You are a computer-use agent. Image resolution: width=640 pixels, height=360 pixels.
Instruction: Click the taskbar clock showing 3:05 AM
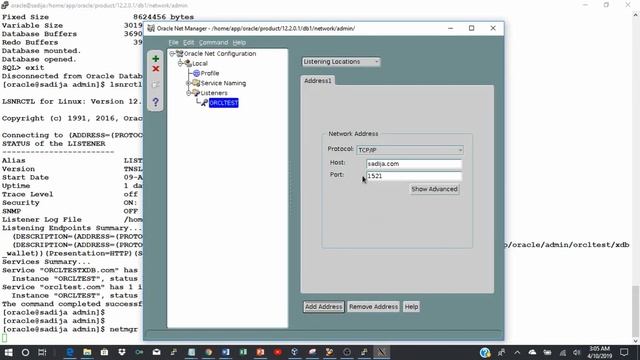tap(600, 352)
